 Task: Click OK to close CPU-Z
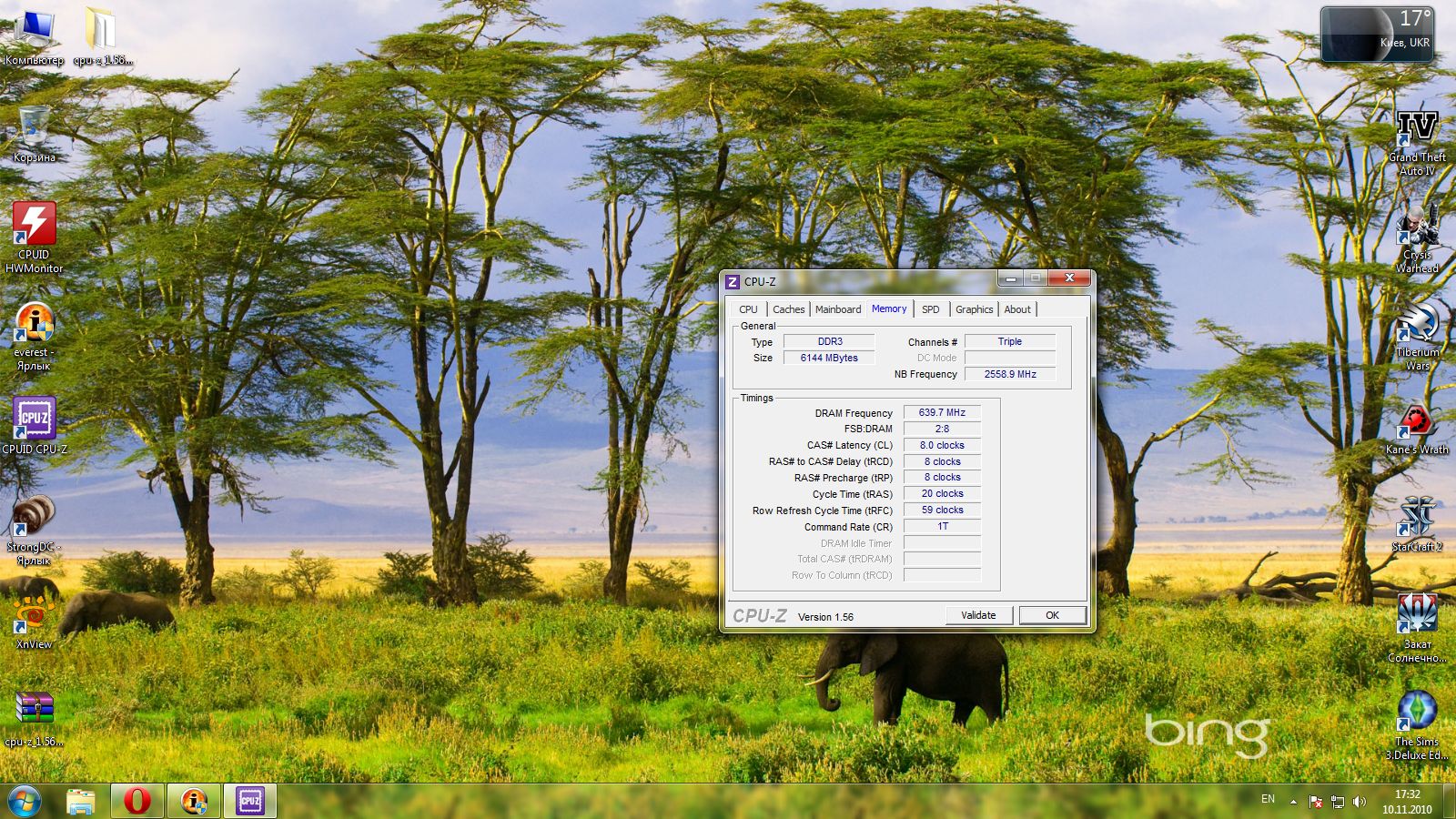(x=1052, y=615)
